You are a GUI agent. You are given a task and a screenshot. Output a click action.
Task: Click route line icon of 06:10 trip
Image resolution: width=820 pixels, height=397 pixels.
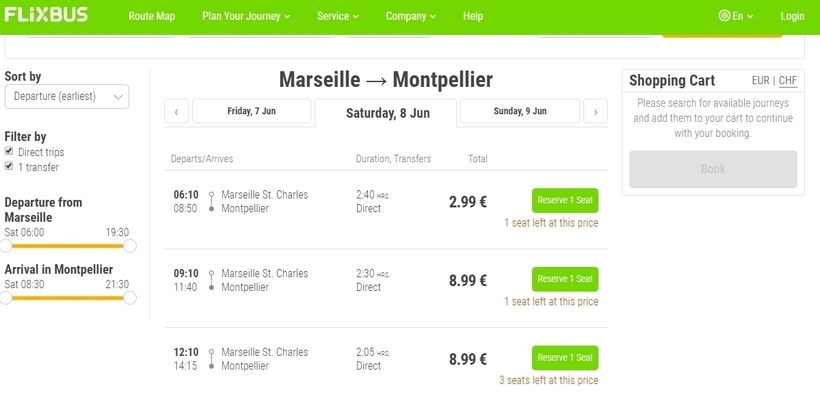(211, 201)
